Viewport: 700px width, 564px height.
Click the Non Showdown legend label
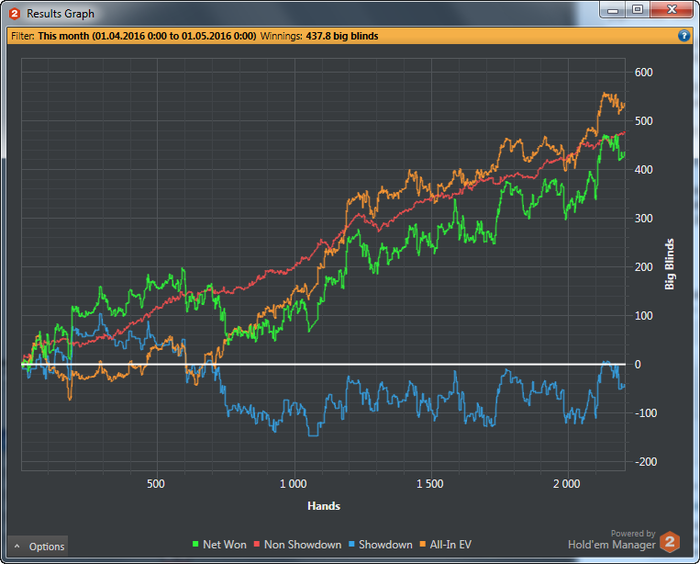pos(303,544)
